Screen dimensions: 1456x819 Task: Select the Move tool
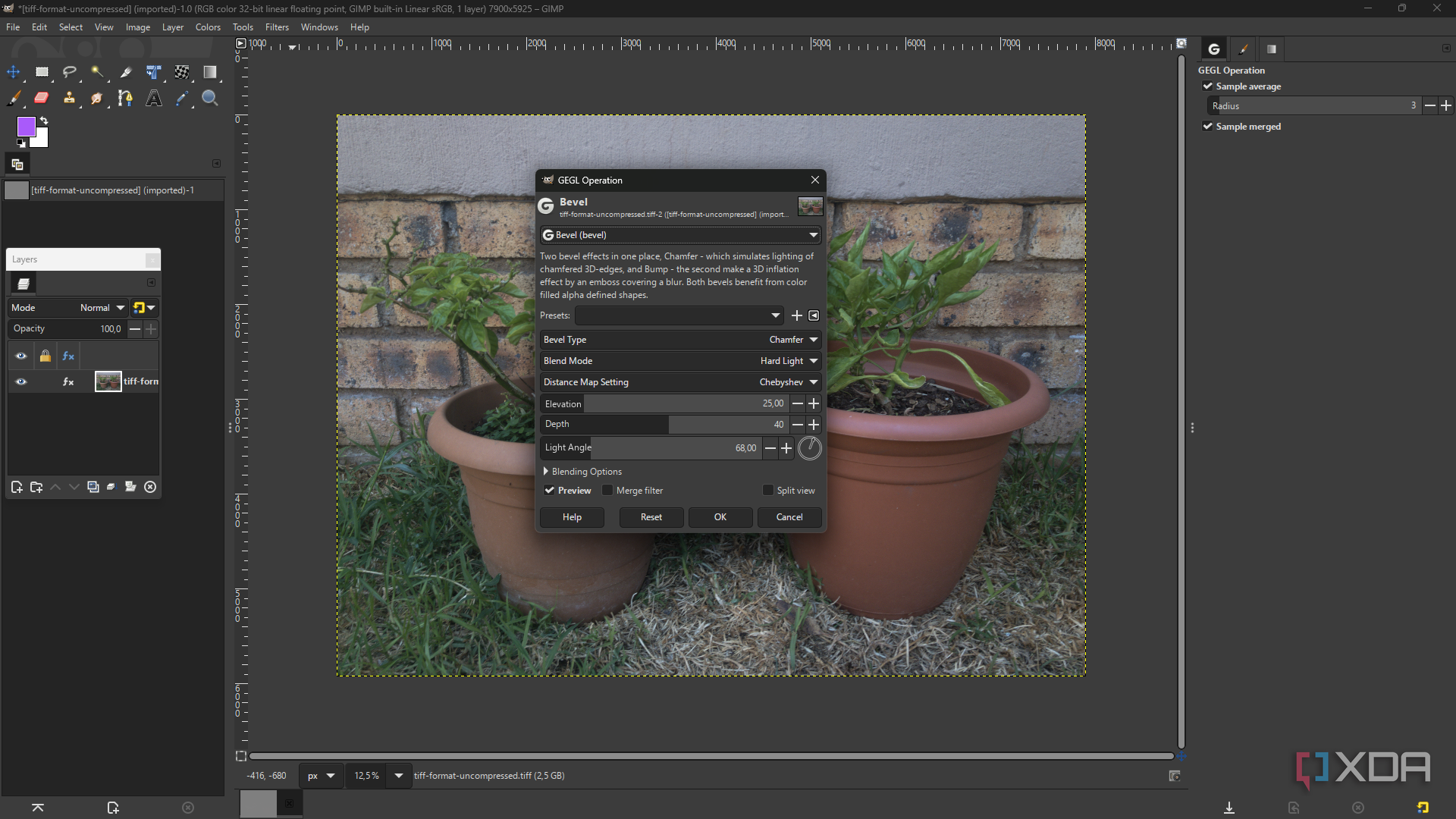[14, 72]
